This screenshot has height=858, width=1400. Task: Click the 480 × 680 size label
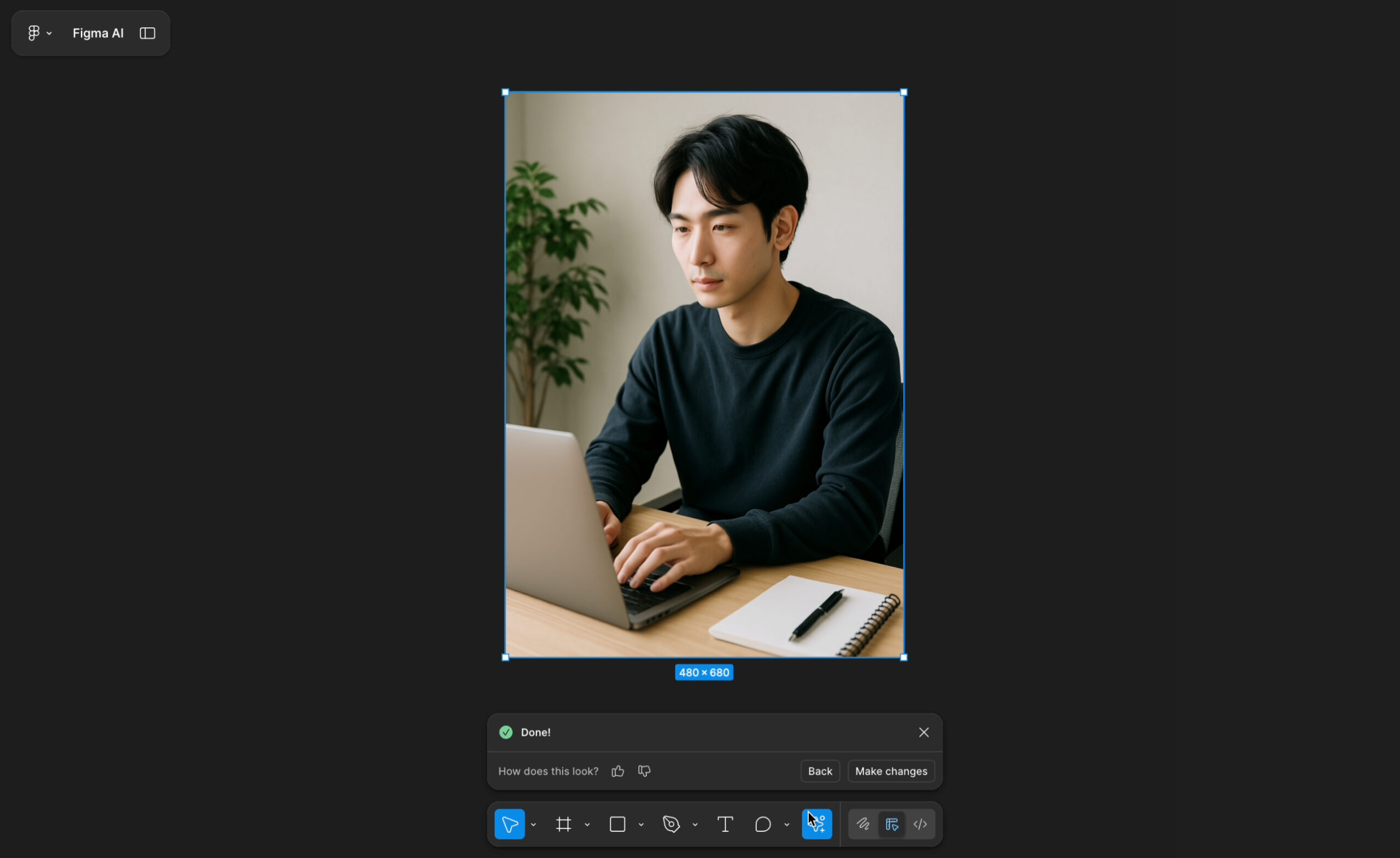(x=704, y=673)
